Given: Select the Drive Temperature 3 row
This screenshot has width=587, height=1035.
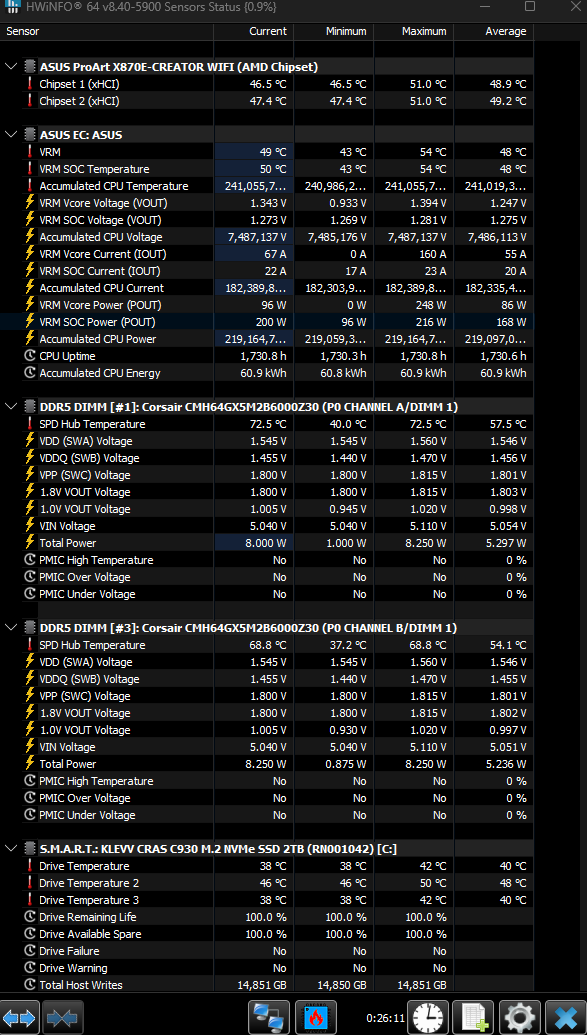Looking at the screenshot, I should point(267,900).
